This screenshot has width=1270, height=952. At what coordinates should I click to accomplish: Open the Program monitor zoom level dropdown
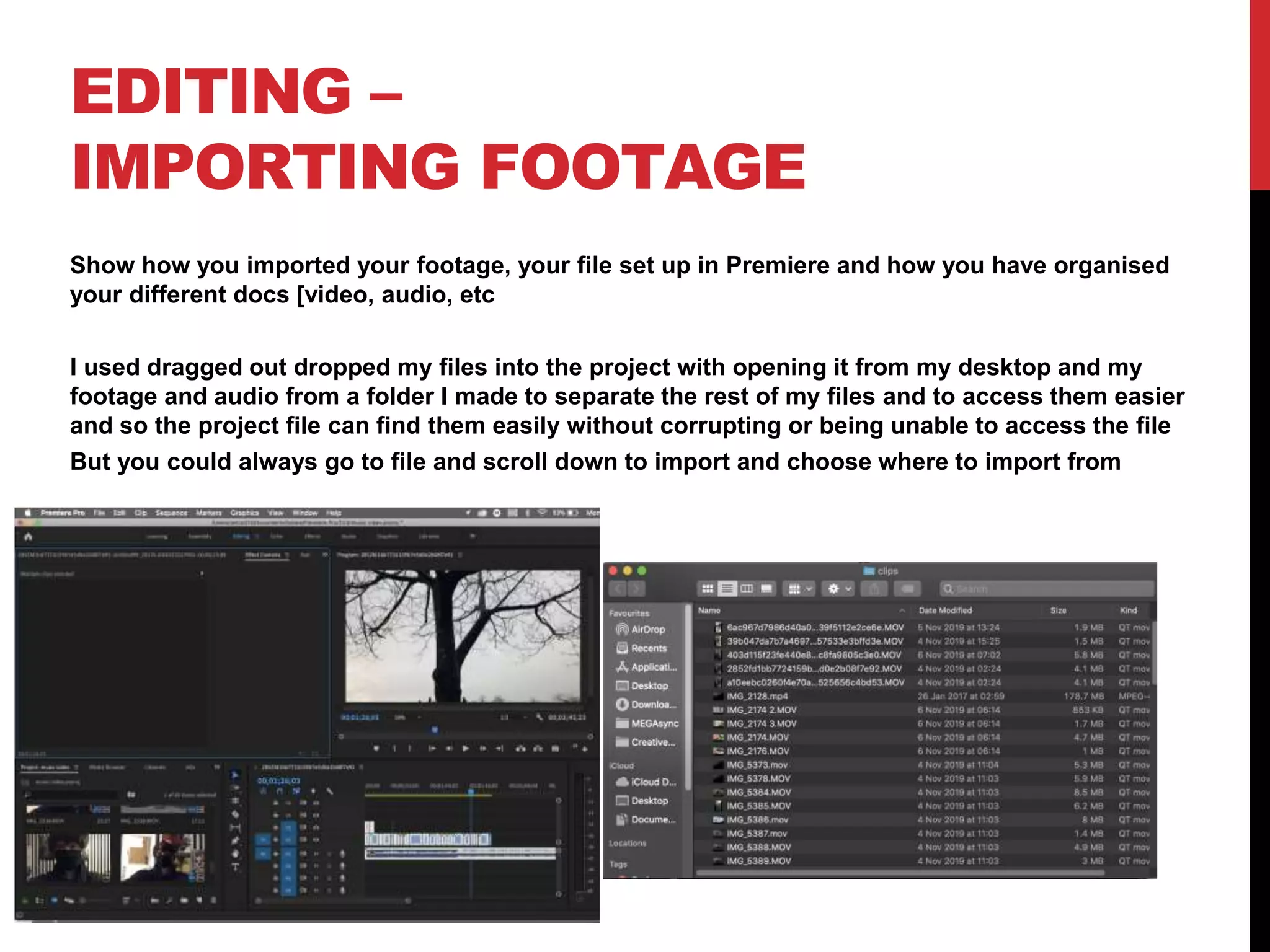407,717
